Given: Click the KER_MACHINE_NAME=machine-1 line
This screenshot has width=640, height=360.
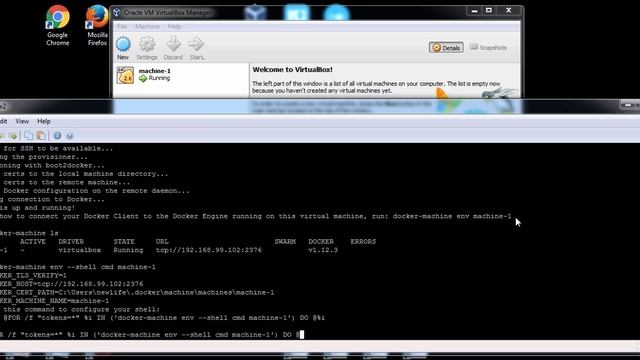Looking at the screenshot, I should [55, 301].
